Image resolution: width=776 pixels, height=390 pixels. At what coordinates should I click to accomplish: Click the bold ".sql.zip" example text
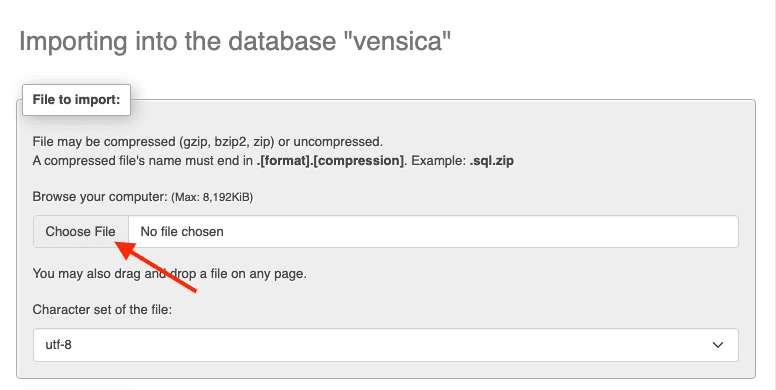click(491, 161)
